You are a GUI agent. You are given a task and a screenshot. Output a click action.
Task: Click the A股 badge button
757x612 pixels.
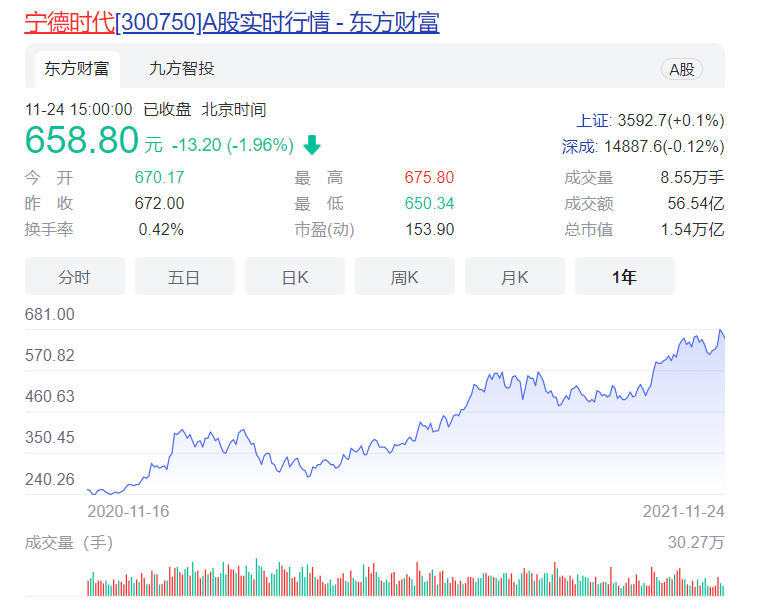(681, 70)
